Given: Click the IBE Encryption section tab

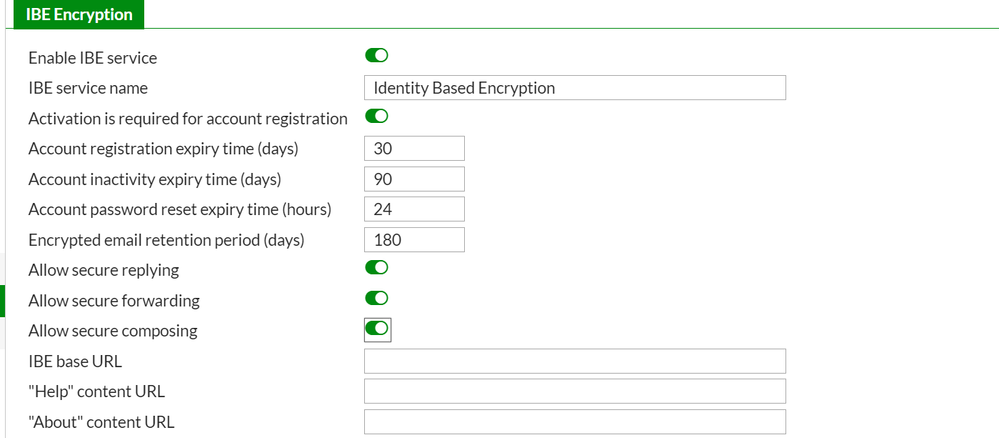Looking at the screenshot, I should coord(79,15).
